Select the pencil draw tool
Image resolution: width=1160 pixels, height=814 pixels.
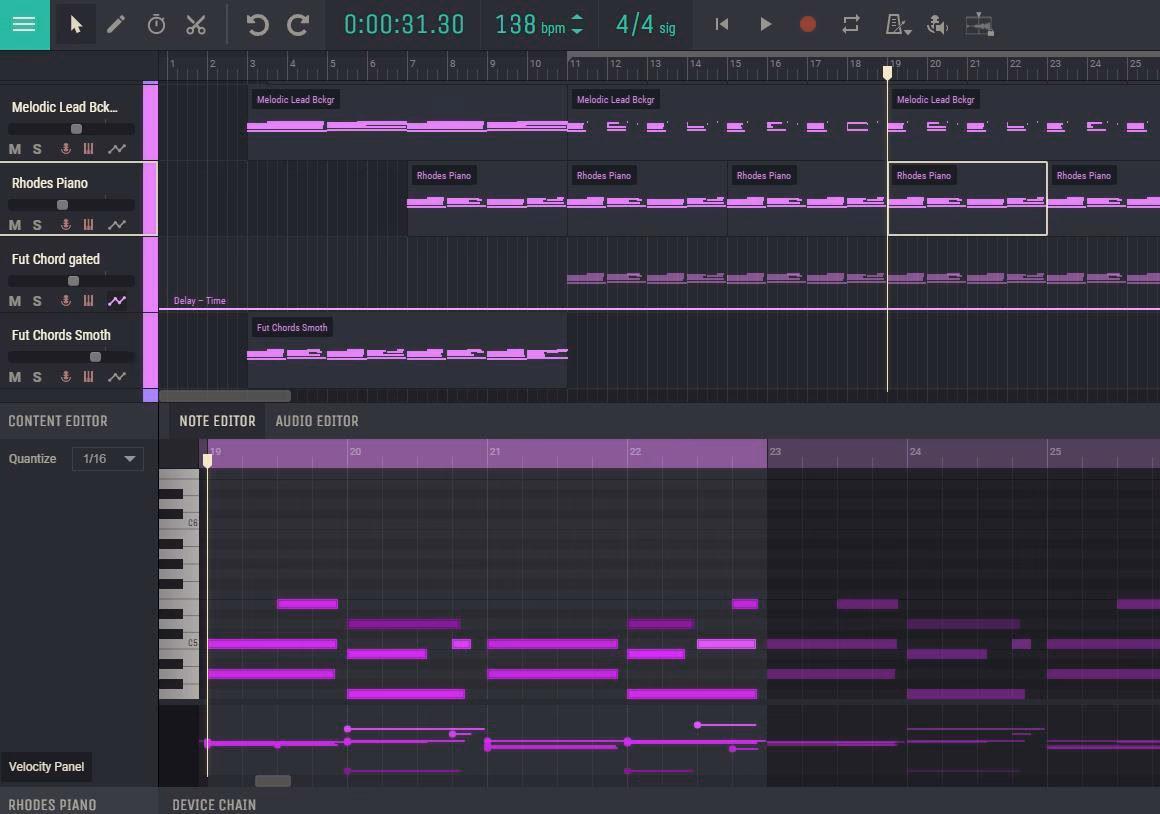tap(115, 24)
